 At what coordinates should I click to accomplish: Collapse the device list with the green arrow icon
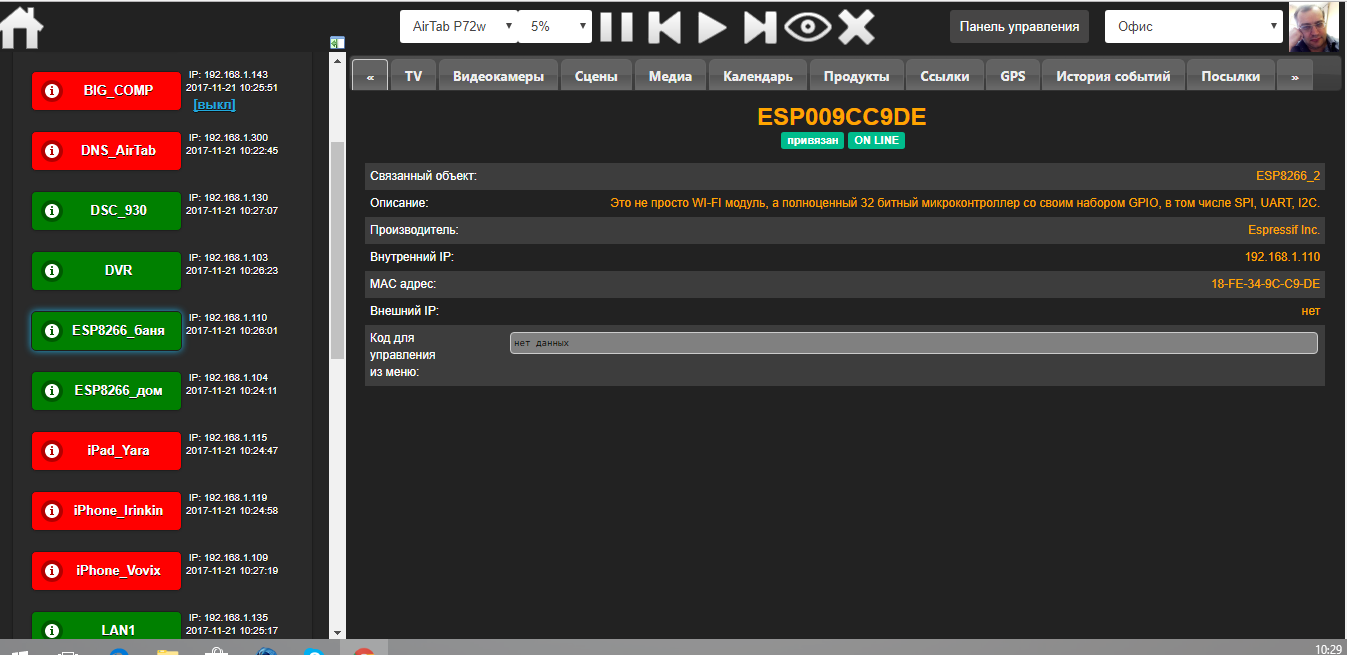coord(337,43)
